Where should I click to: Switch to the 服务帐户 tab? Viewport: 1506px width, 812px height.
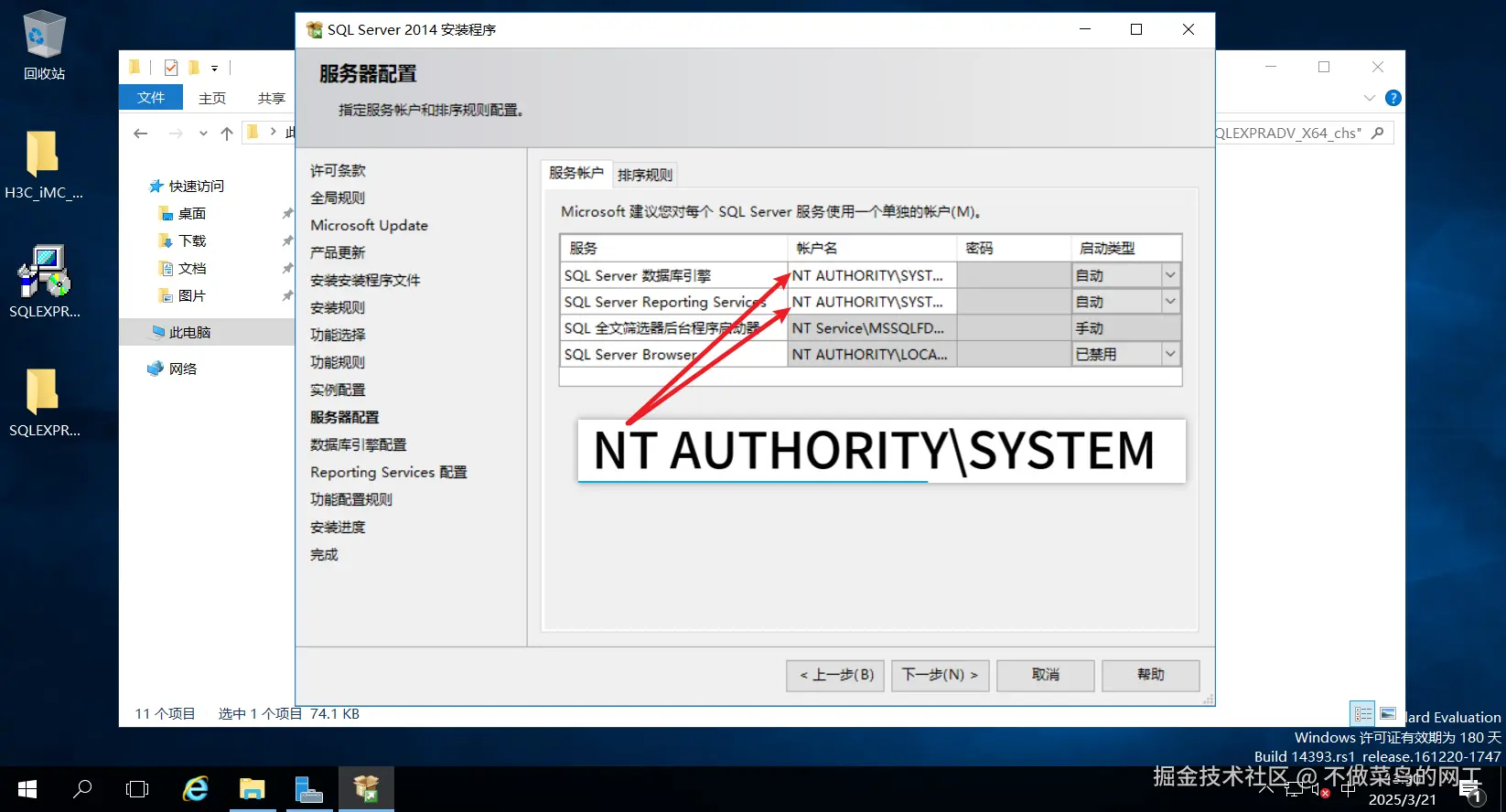pyautogui.click(x=576, y=173)
